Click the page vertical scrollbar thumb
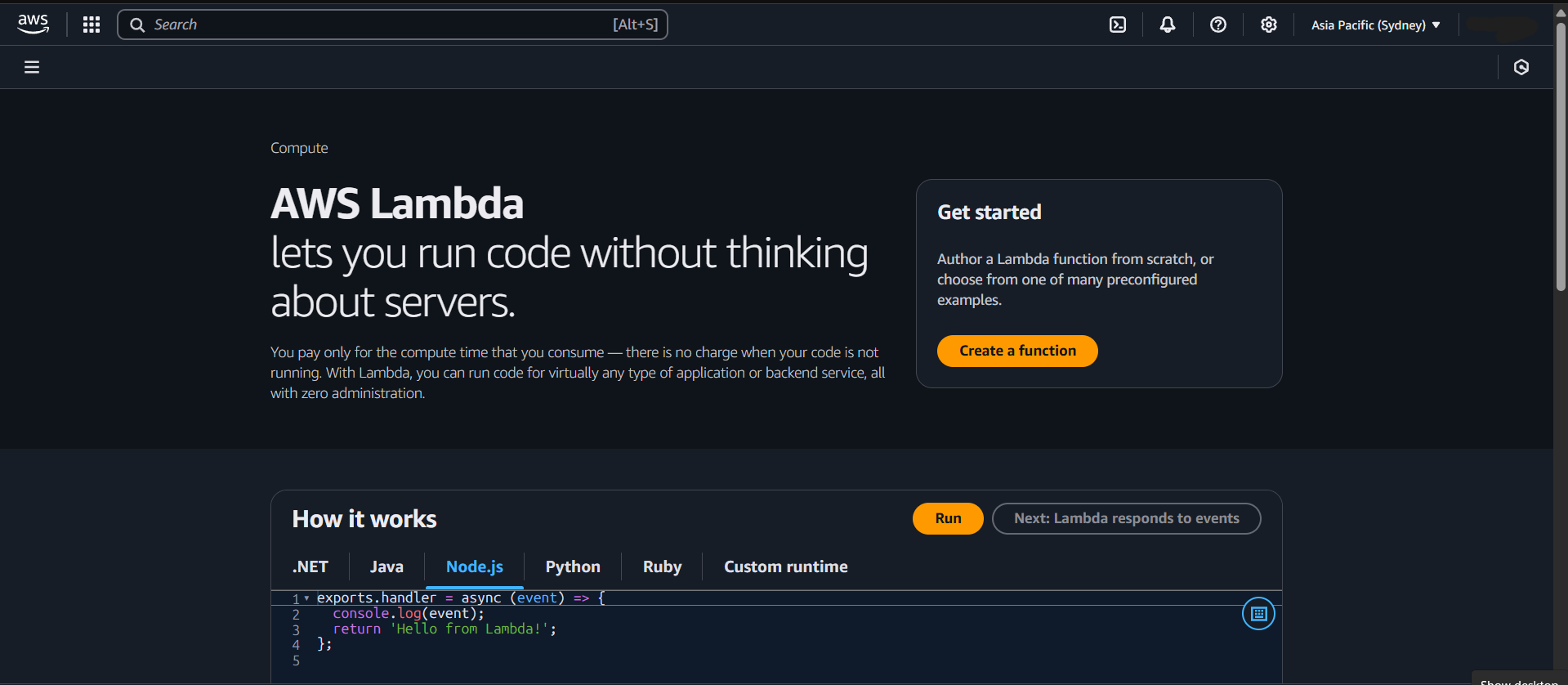The image size is (1568, 685). click(1561, 155)
